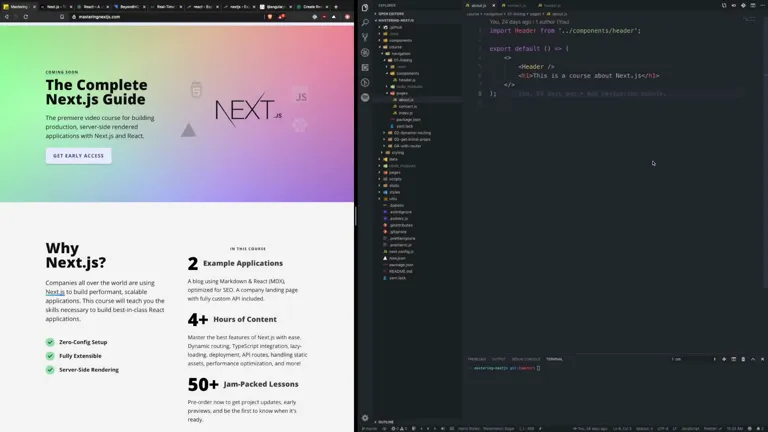Screen dimensions: 768x432
Task: Click the pages breadcrumb segment above the editor
Action: click(535, 14)
